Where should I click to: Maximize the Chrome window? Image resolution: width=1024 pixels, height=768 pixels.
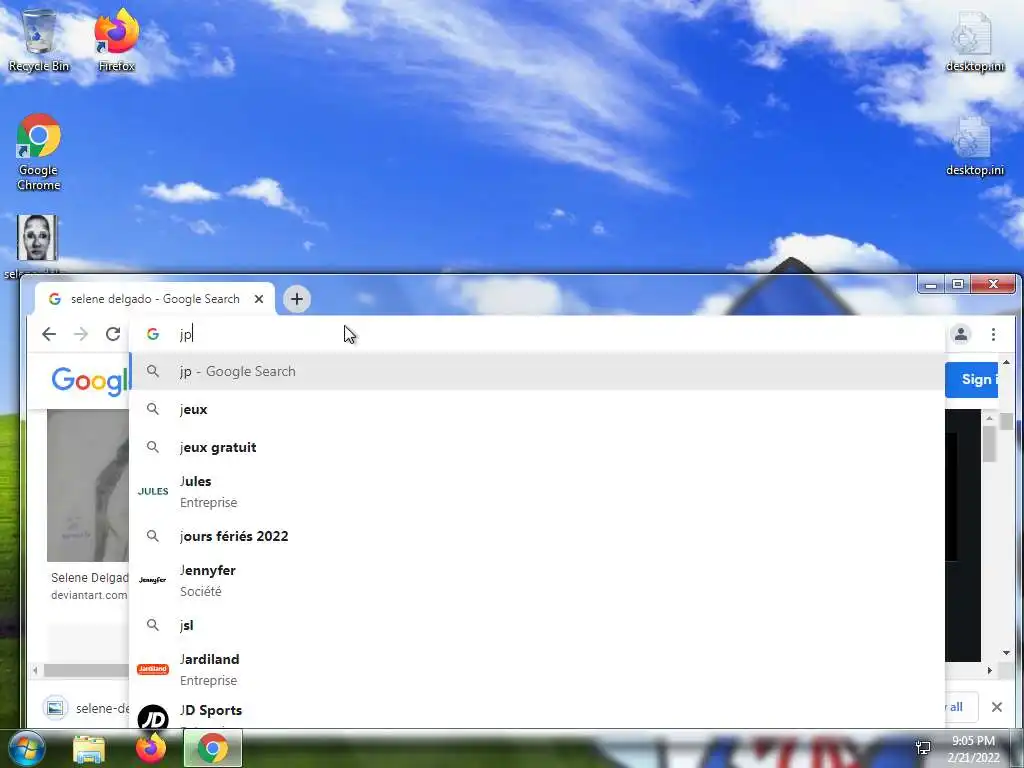(958, 284)
